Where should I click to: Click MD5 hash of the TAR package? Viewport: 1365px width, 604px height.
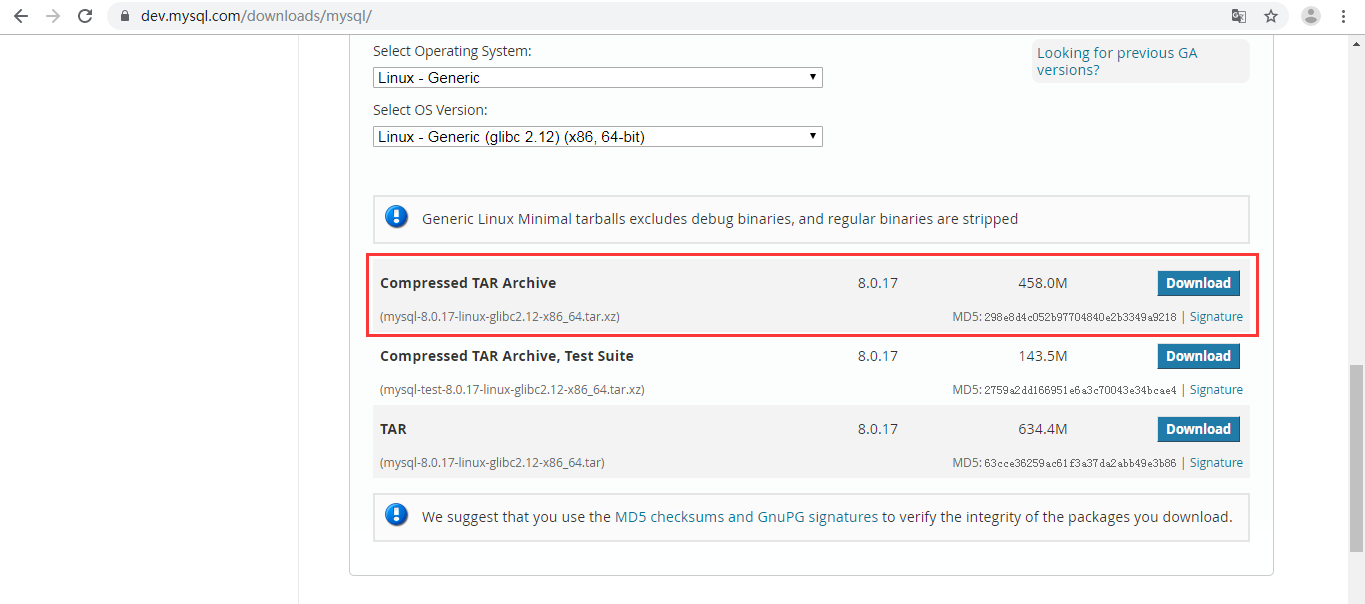click(1081, 463)
